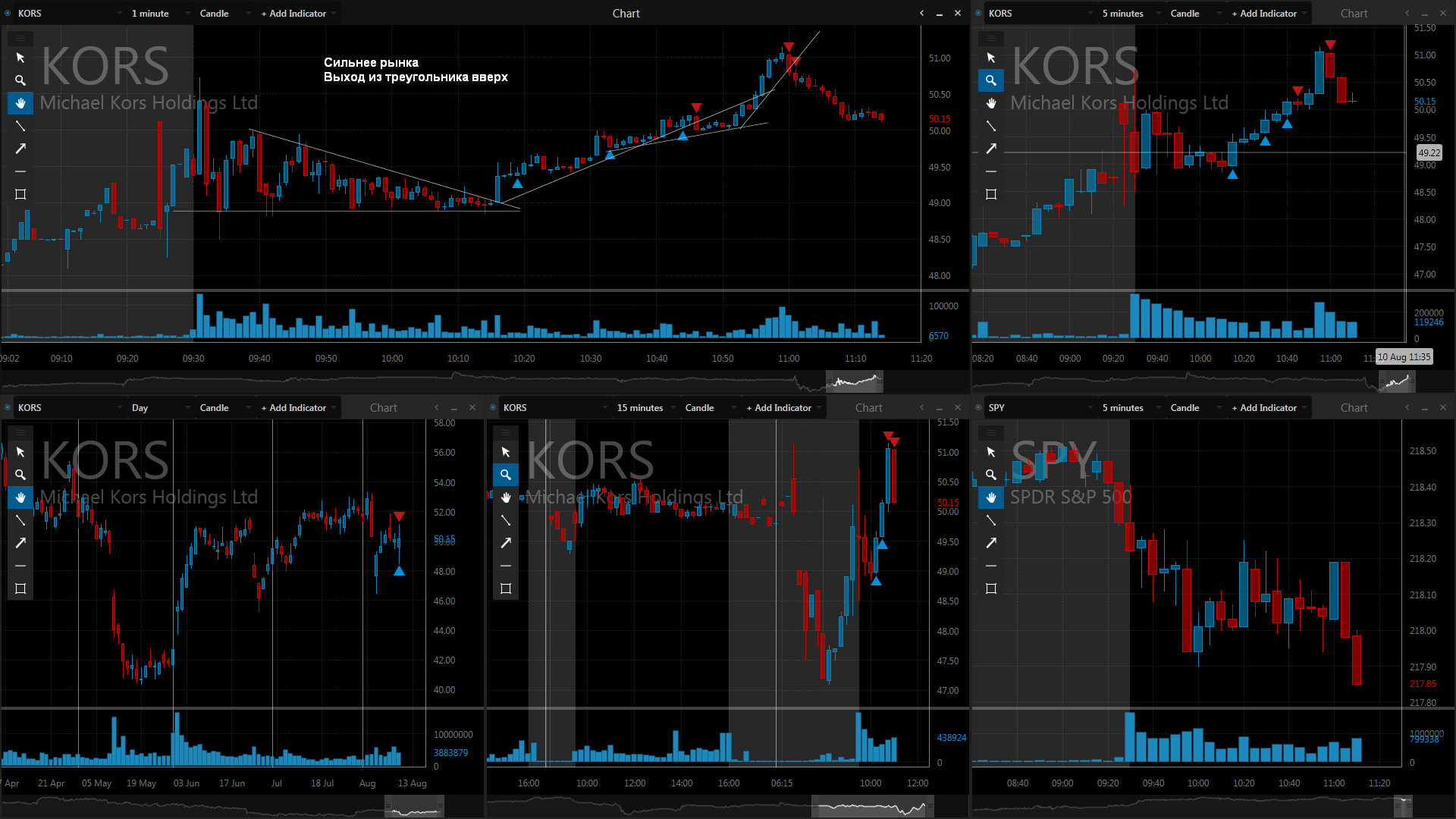Image resolution: width=1456 pixels, height=819 pixels.
Task: Select the rectangle tool in 1 minute KORS chart
Action: (x=20, y=194)
